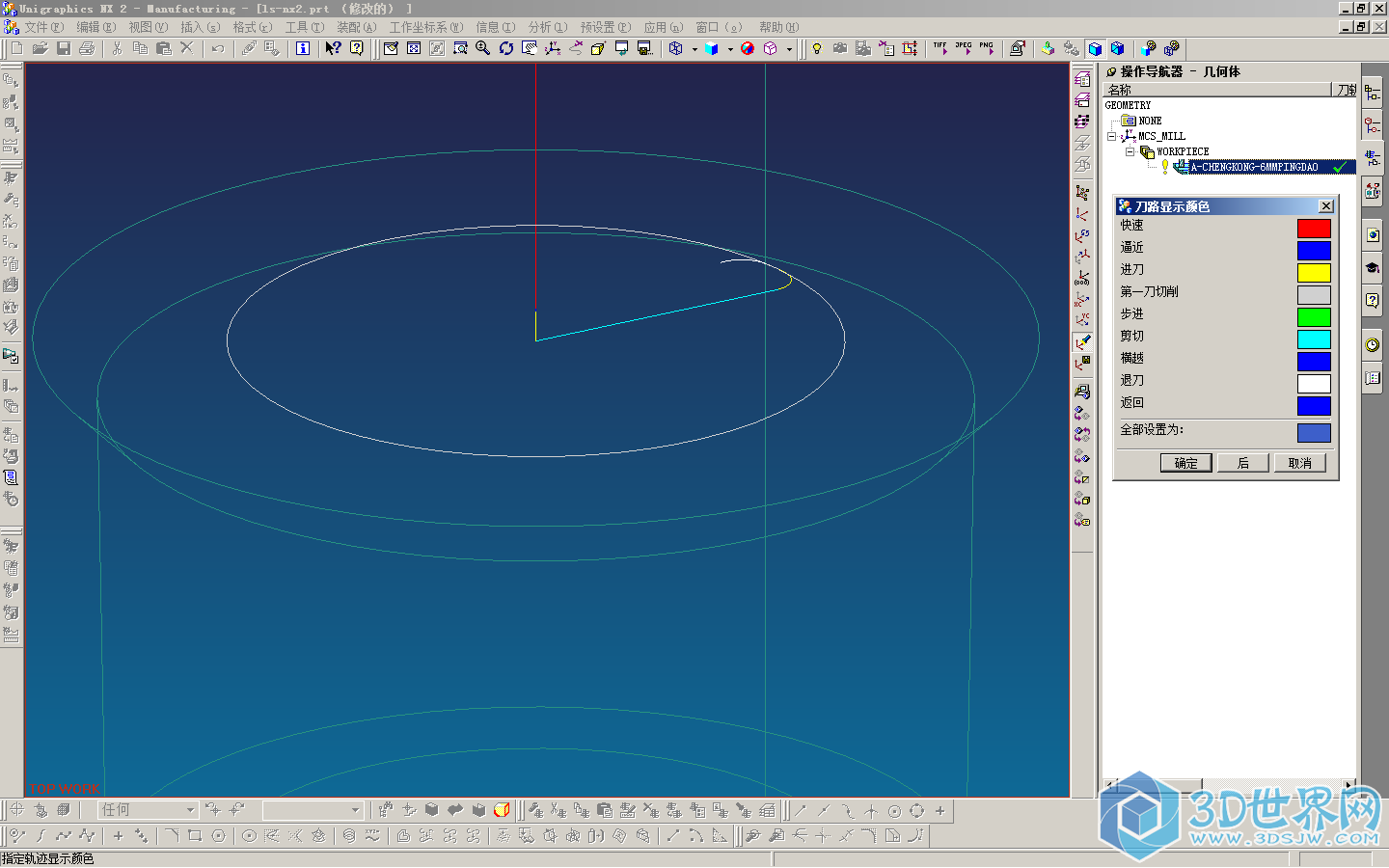Pick the red 快速 color swatch
Screen dimensions: 1389x868
coord(1314,229)
